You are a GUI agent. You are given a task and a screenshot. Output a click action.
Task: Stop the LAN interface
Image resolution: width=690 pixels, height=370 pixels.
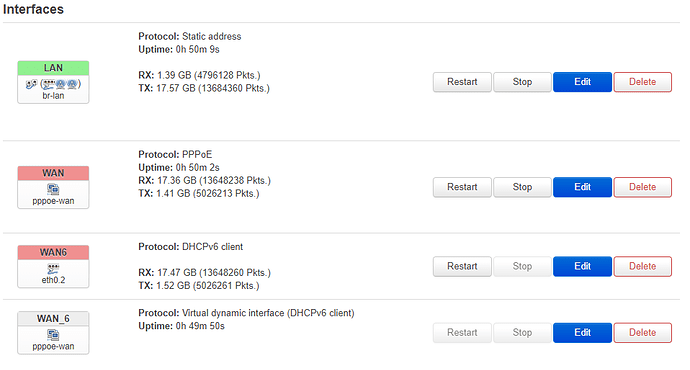coord(522,82)
